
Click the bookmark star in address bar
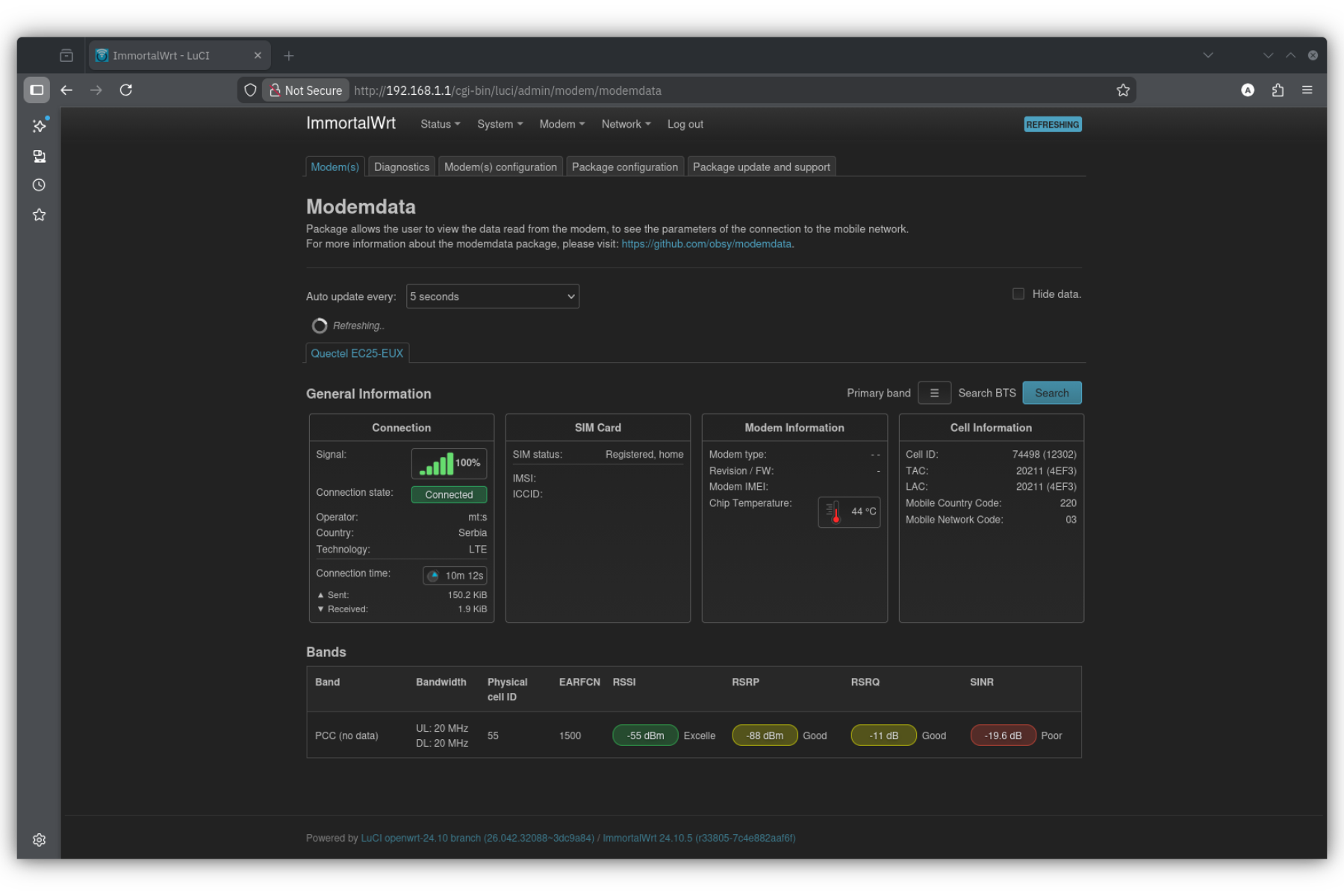[x=1122, y=90]
